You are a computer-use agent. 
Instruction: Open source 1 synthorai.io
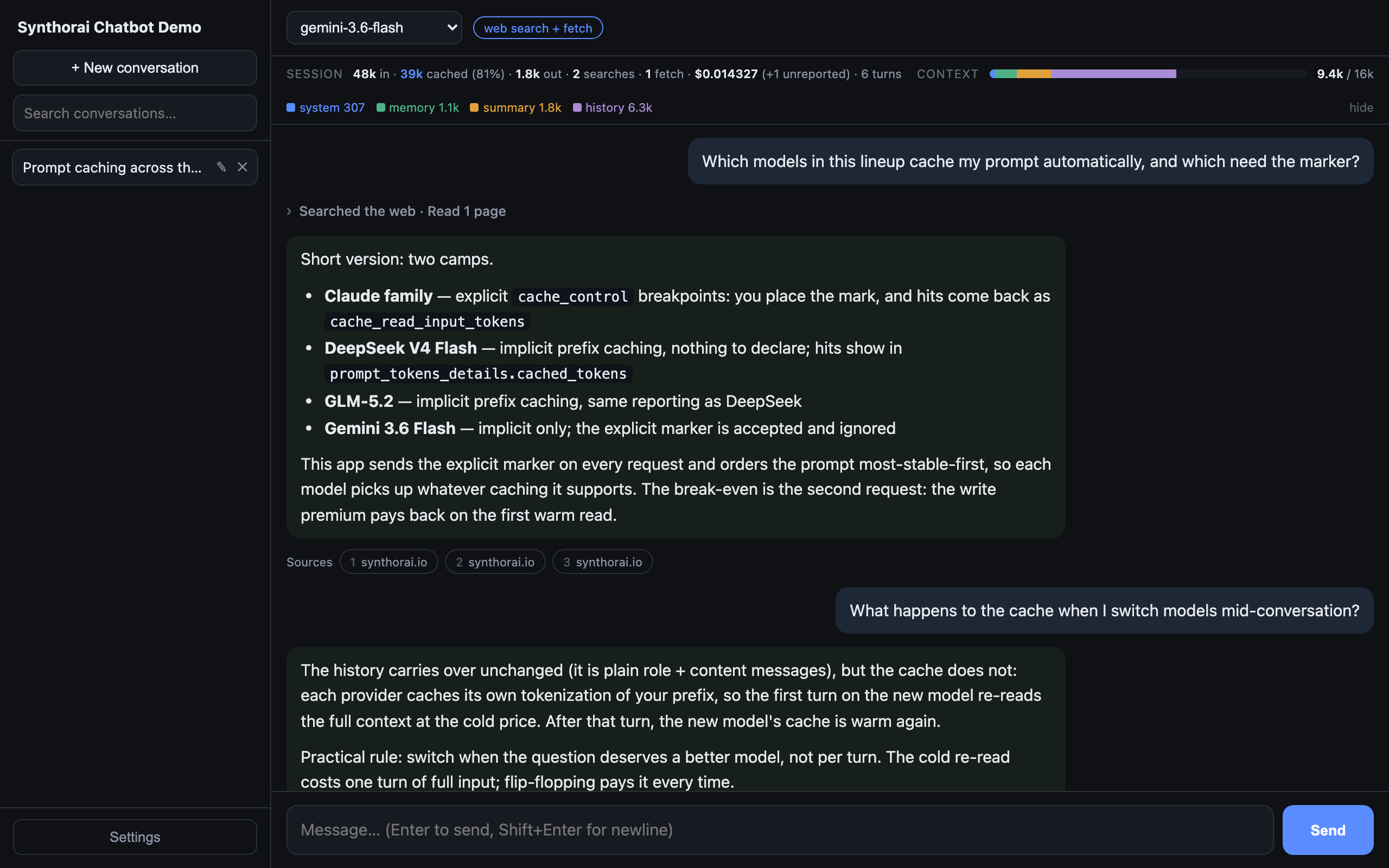(388, 562)
